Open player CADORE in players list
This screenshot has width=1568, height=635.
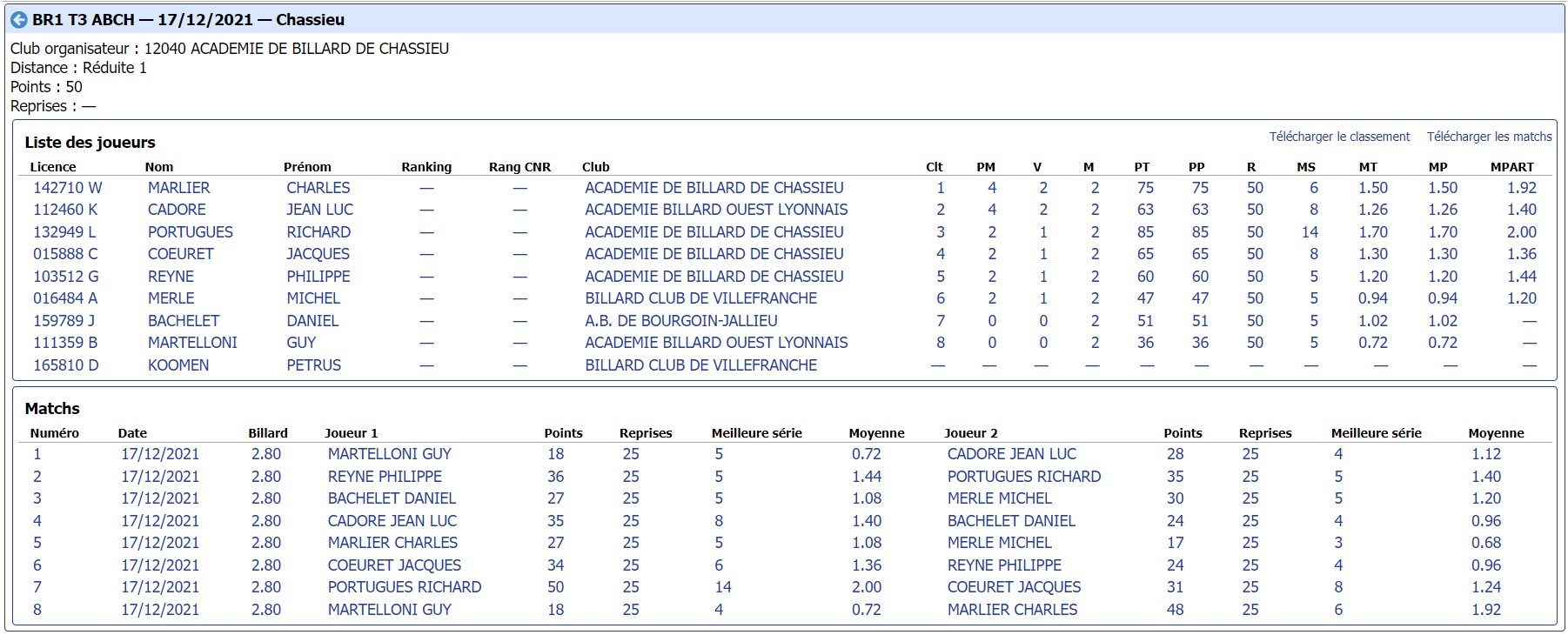coord(177,210)
